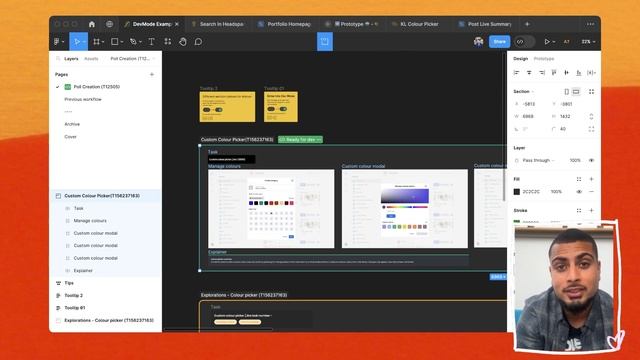The height and width of the screenshot is (360, 640).
Task: Select the Cover page
Action: pos(70,137)
